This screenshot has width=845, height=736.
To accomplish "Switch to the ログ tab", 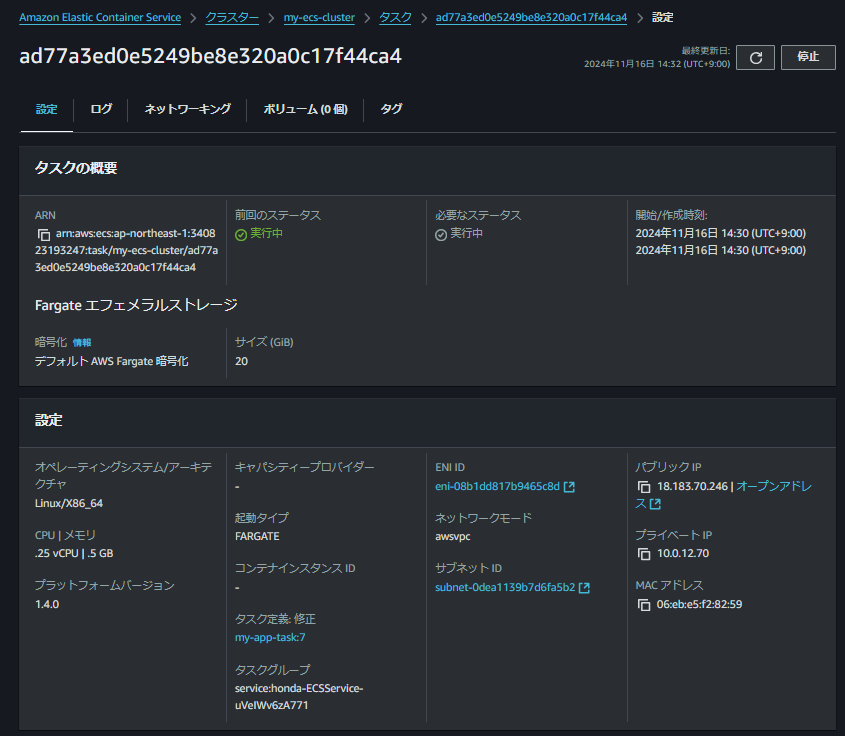I will coord(101,109).
